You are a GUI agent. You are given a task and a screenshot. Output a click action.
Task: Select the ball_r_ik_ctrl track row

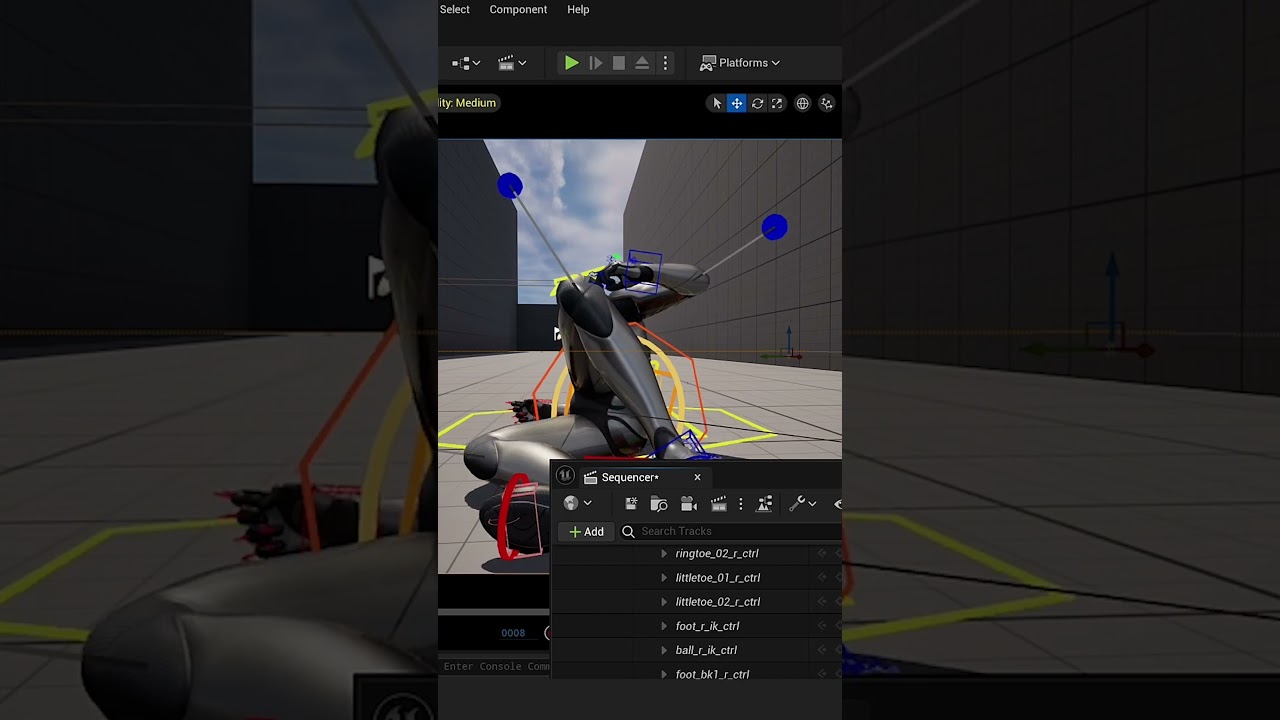[697, 650]
